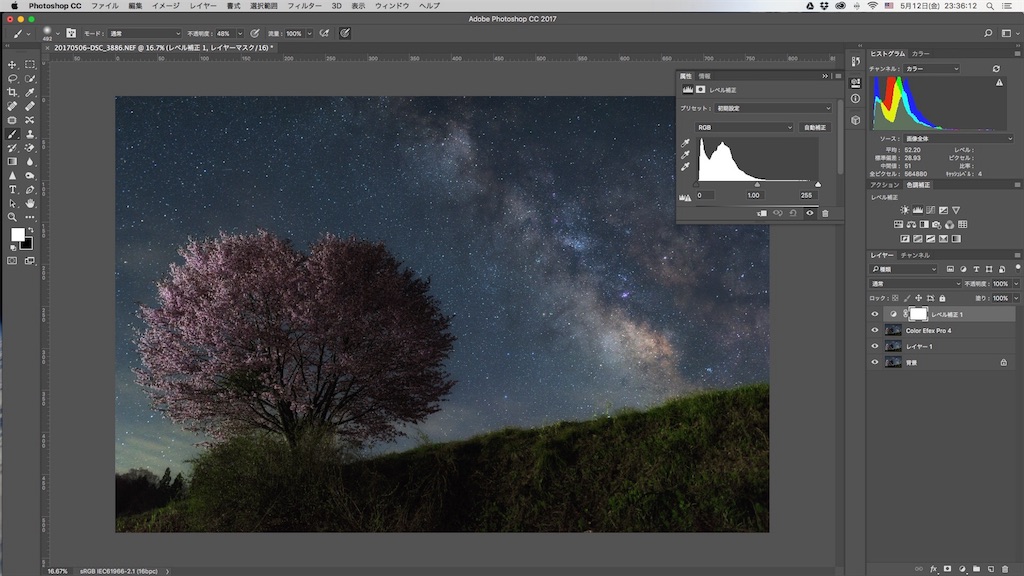Select the Quick Selection tool
This screenshot has height=576, width=1024.
[30, 78]
